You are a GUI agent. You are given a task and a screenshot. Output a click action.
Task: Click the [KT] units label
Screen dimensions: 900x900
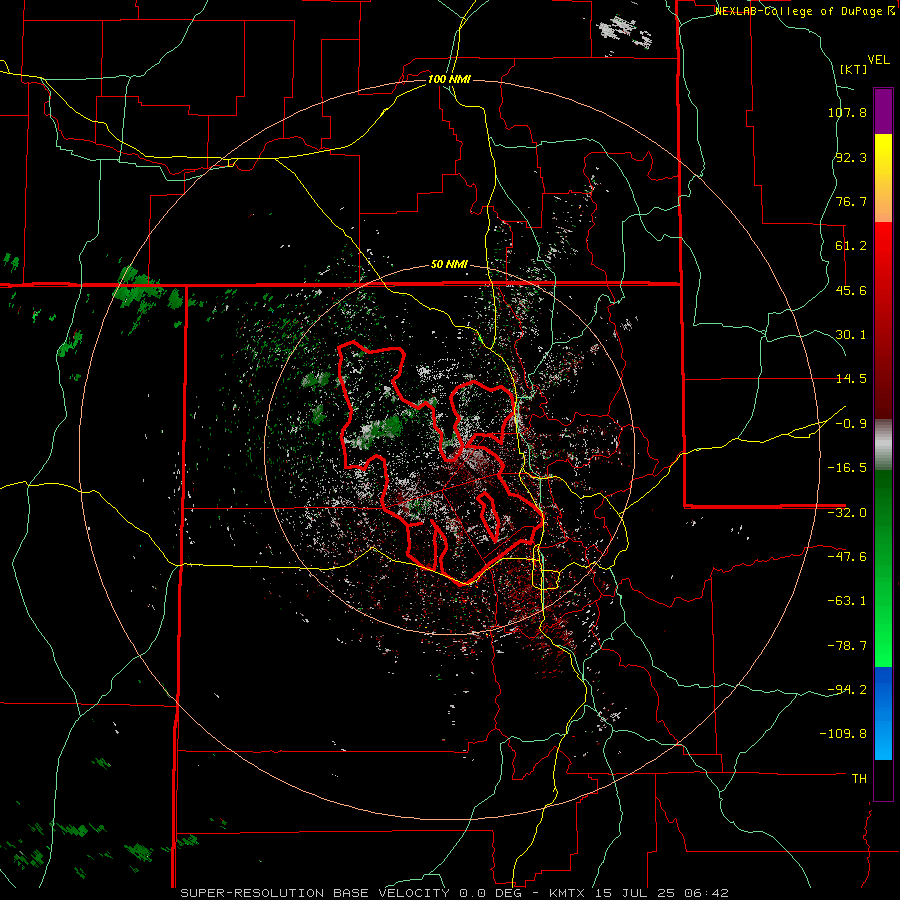point(853,69)
